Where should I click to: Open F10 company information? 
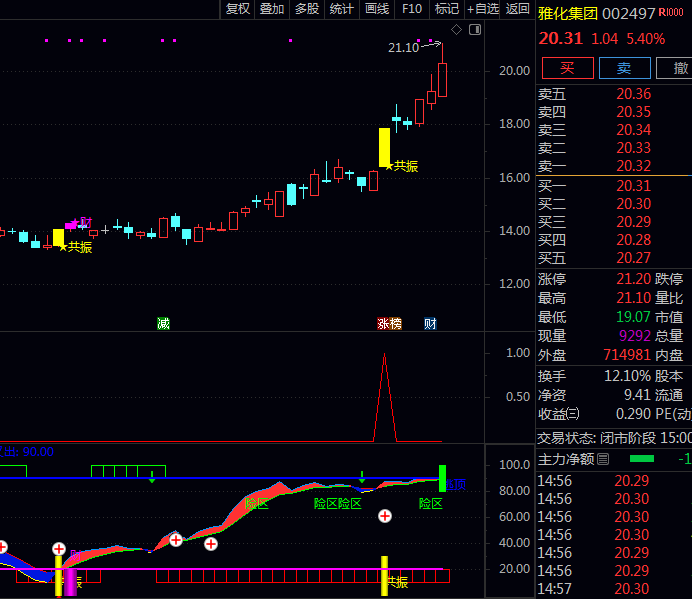(412, 9)
